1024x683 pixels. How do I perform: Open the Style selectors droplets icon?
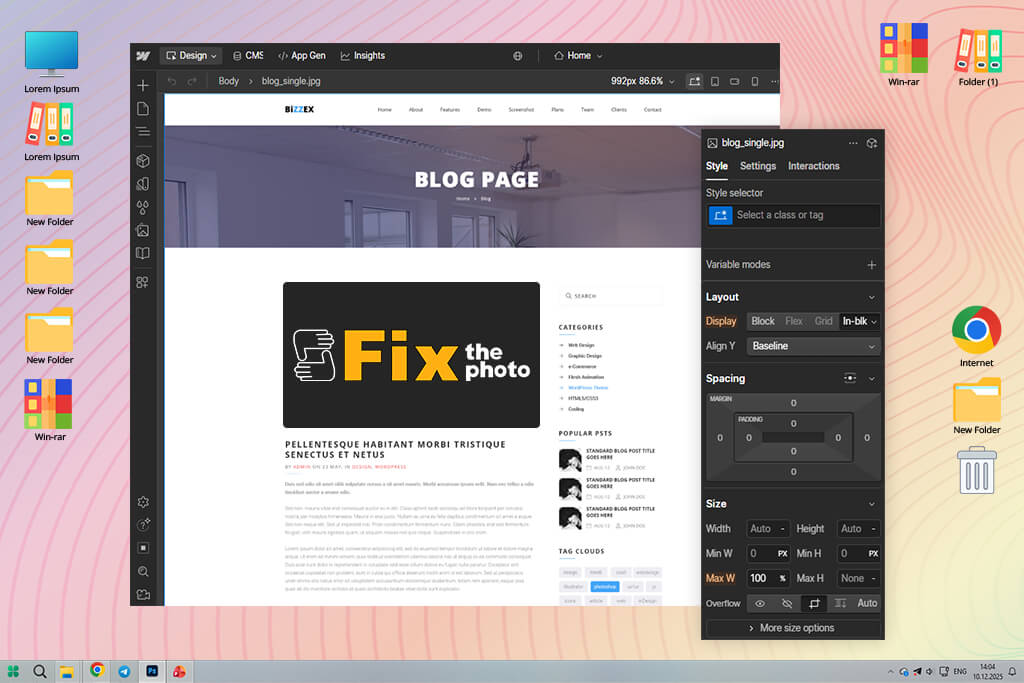point(143,208)
